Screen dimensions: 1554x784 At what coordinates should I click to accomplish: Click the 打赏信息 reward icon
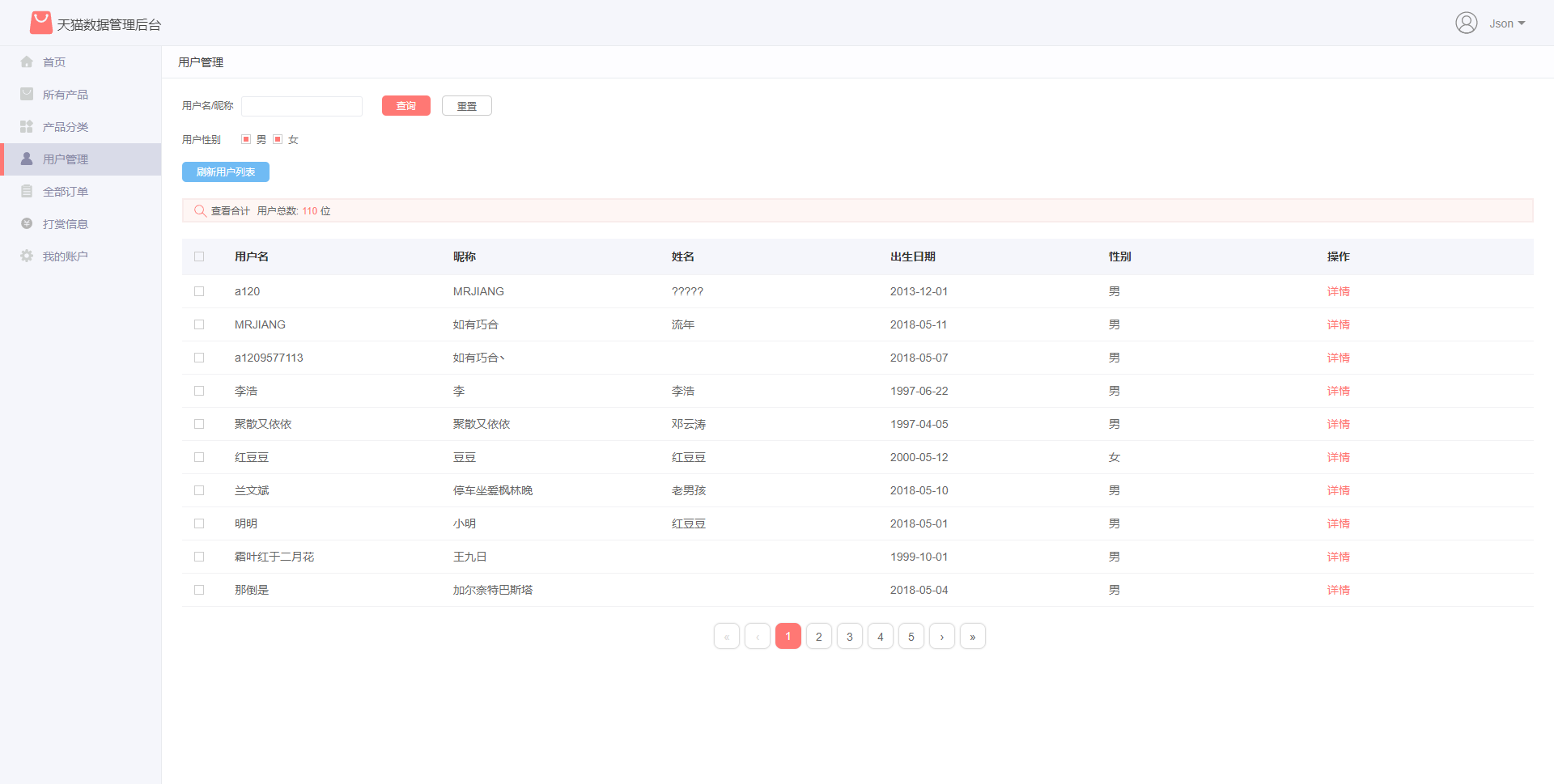coord(27,223)
